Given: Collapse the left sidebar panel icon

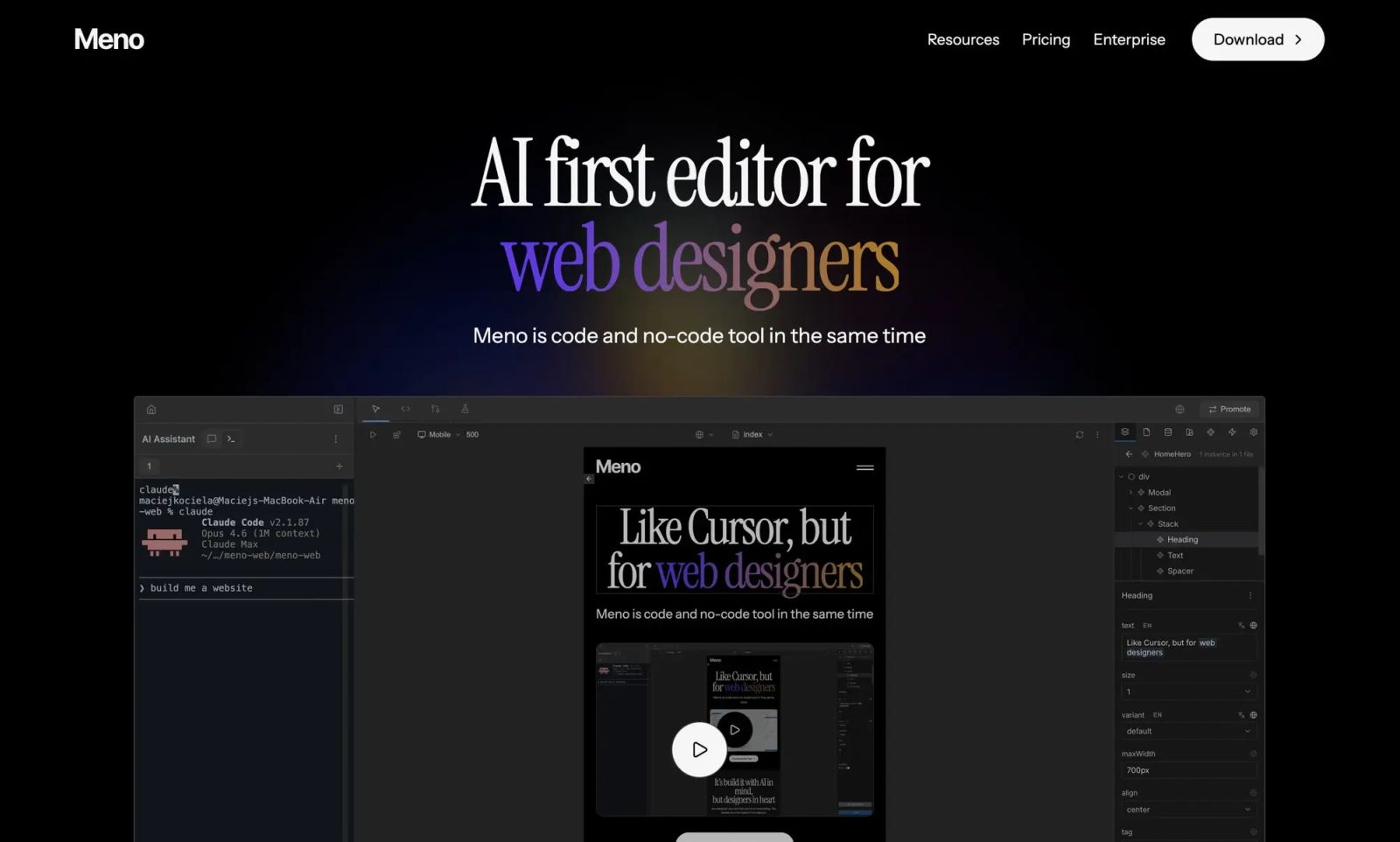Looking at the screenshot, I should [339, 410].
